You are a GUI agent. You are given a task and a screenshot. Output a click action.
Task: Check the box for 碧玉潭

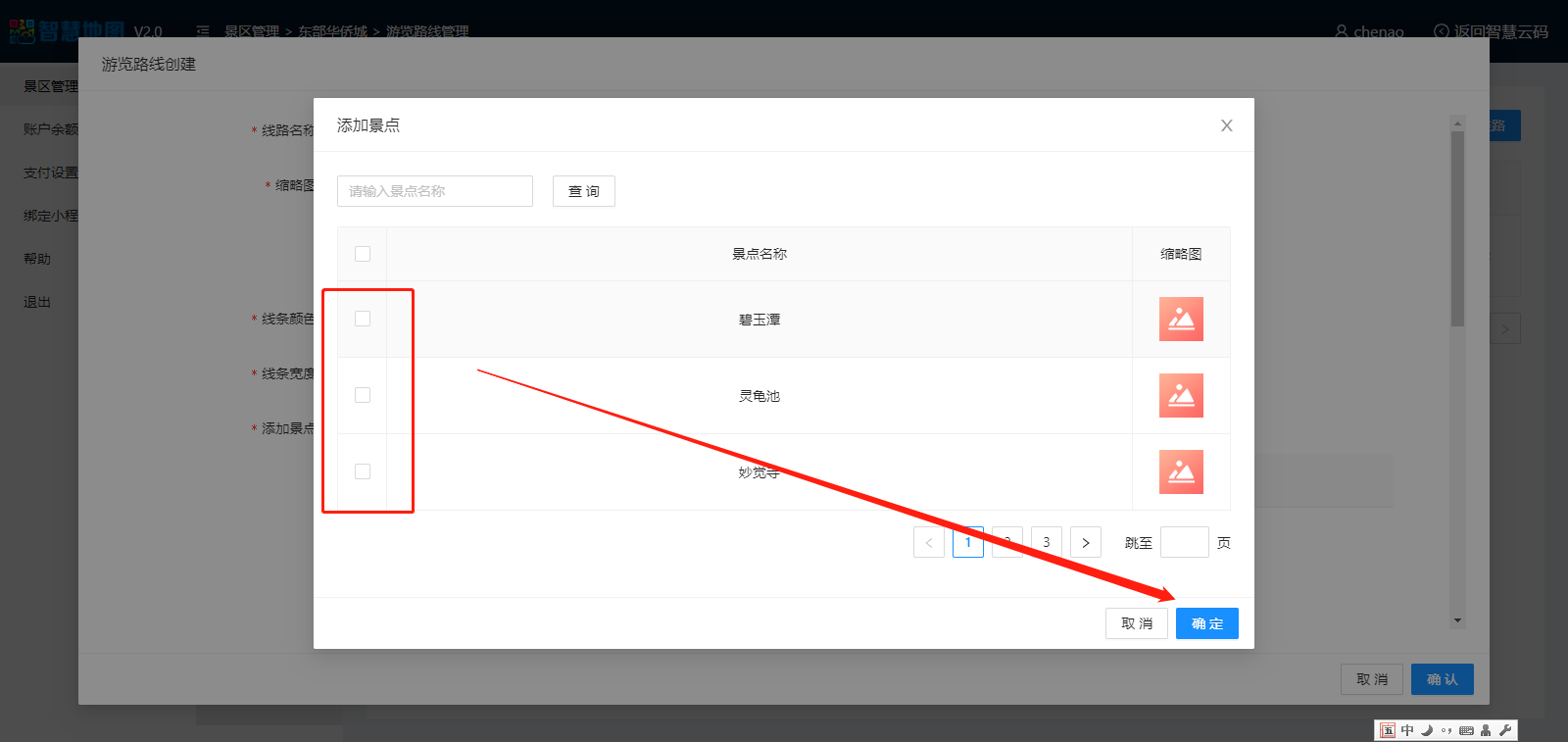[363, 319]
